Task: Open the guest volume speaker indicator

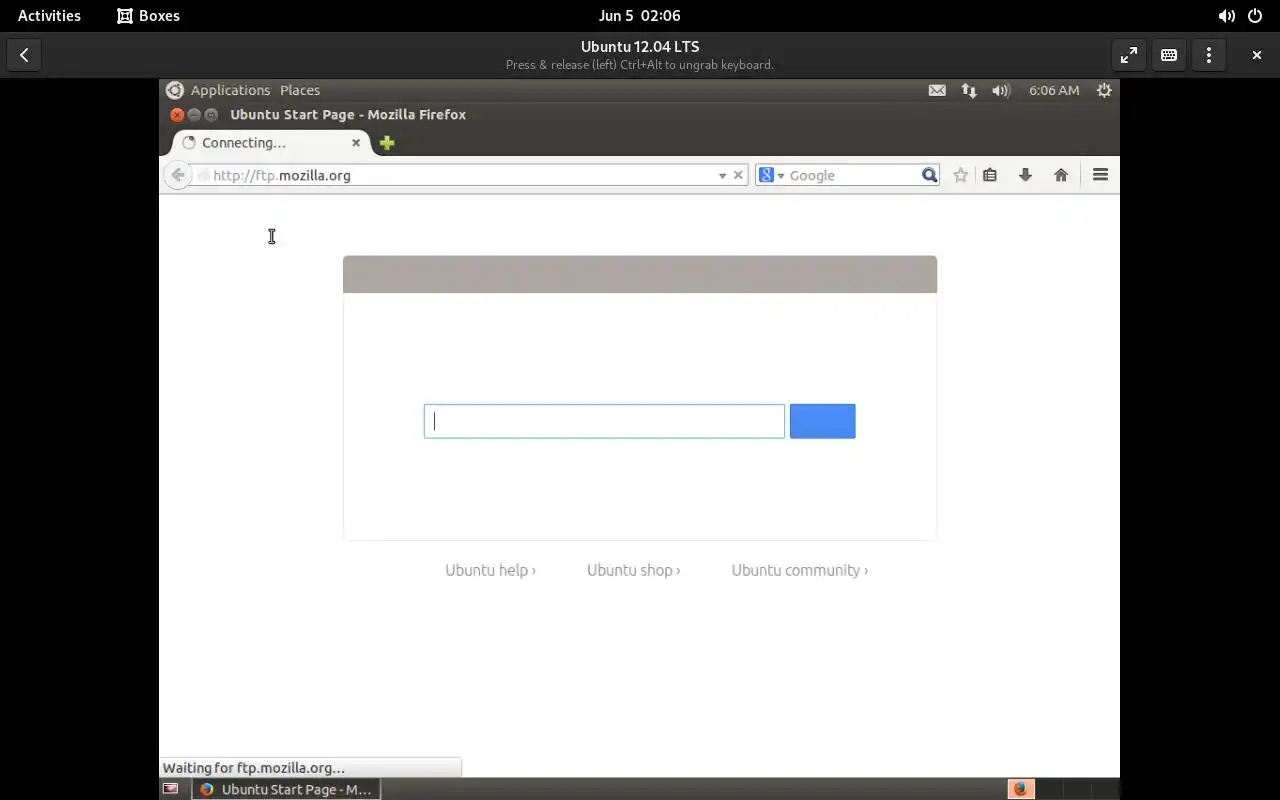Action: pos(1001,90)
